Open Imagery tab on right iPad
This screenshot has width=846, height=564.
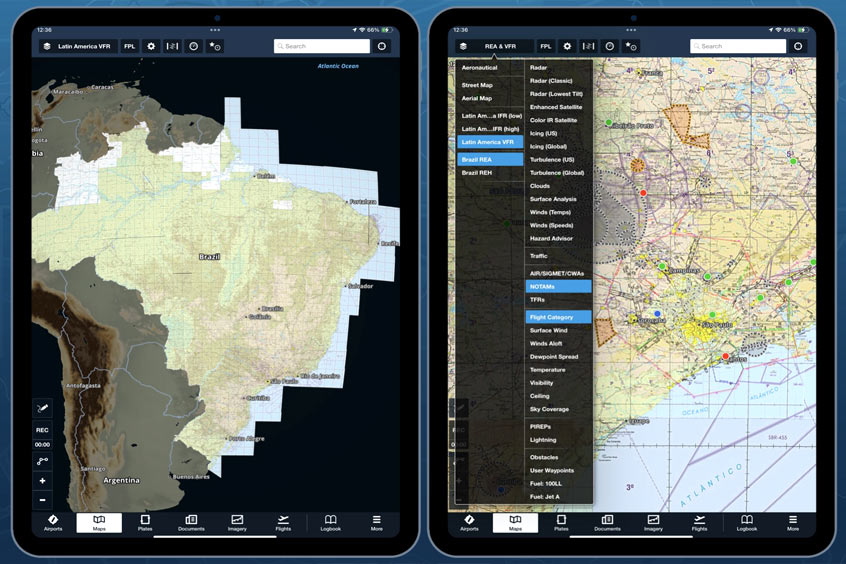point(653,522)
